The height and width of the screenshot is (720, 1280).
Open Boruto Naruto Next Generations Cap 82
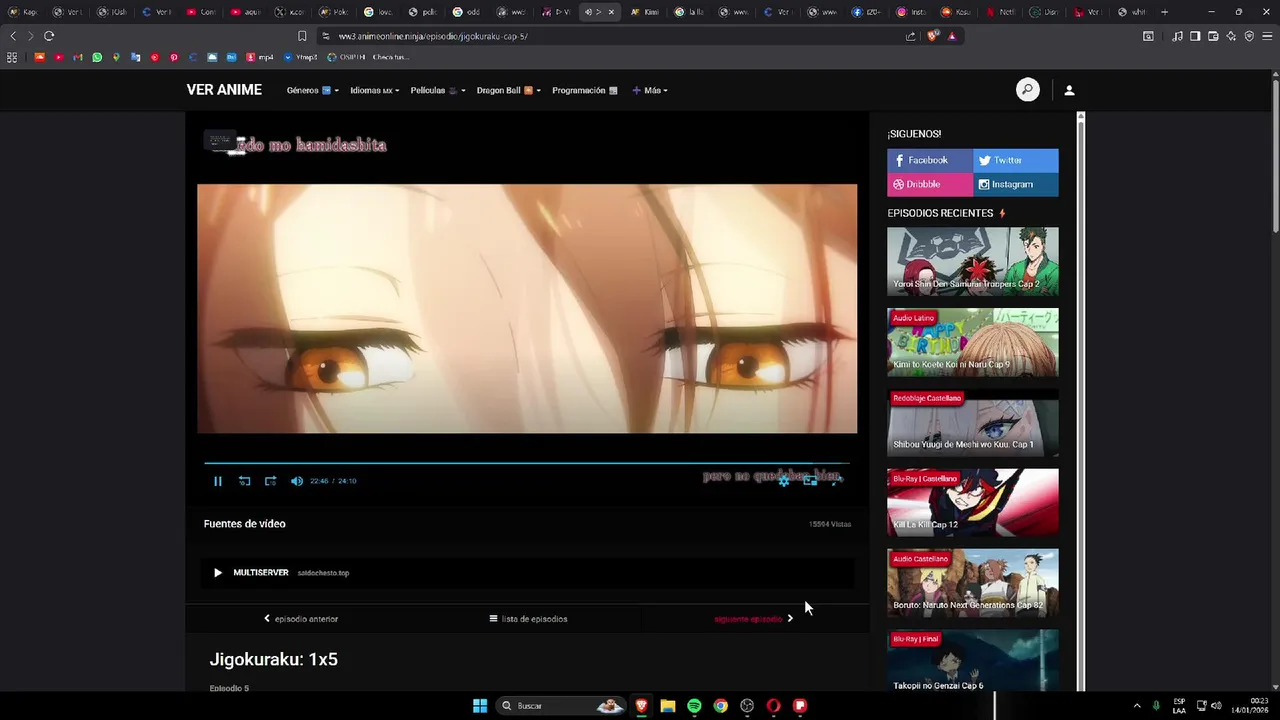(973, 582)
